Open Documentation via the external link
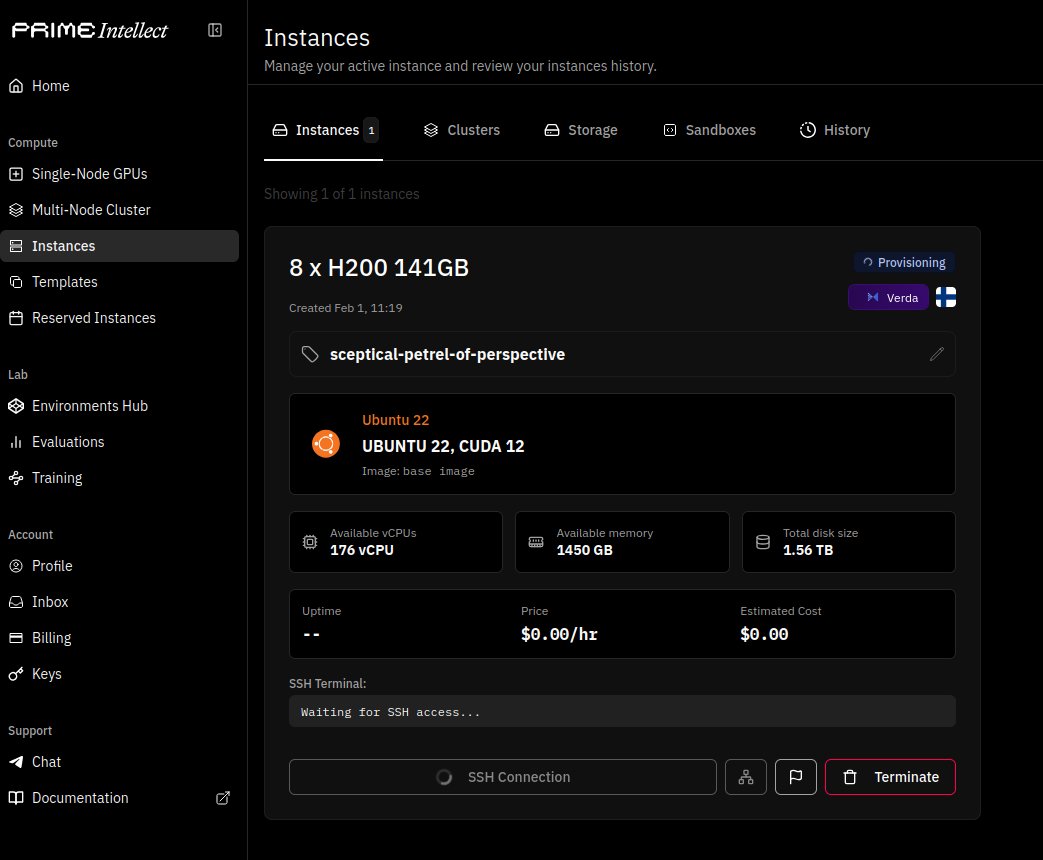This screenshot has height=860, width=1043. click(222, 798)
